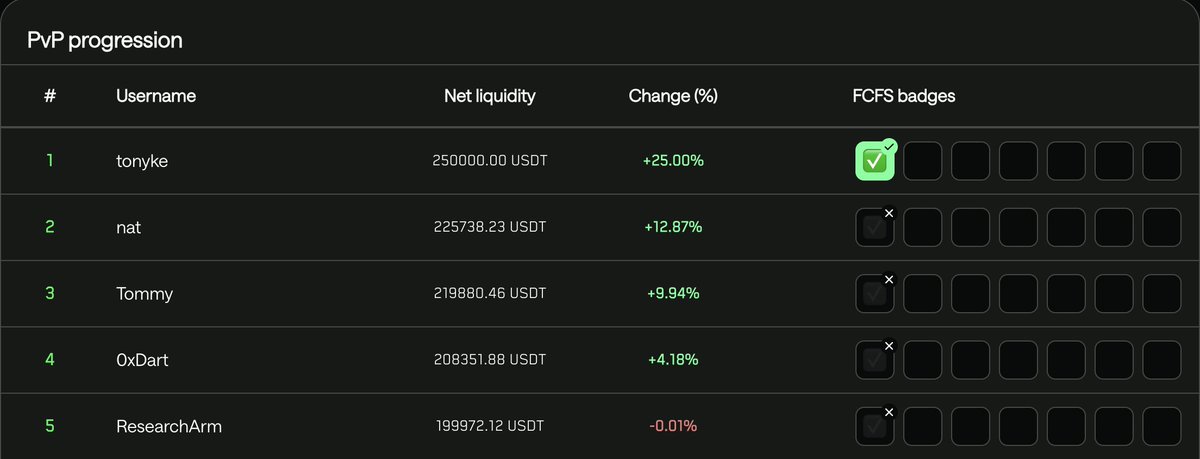The height and width of the screenshot is (459, 1200).
Task: Click ResearchArm's crossed-out first badge
Action: coord(875,427)
